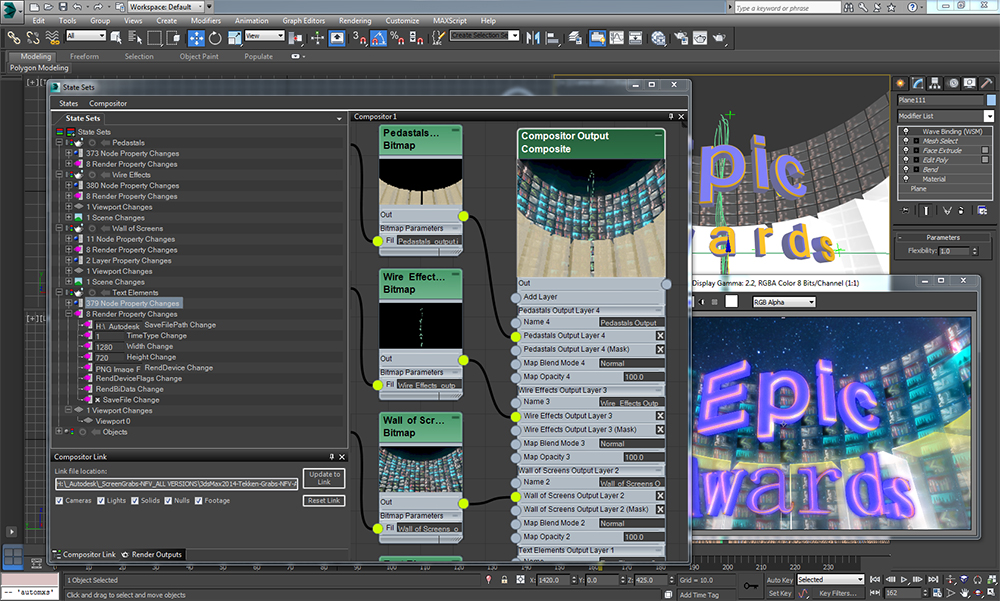Switch to the Freeform ribbon tab
This screenshot has height=601, width=1000.
pyautogui.click(x=84, y=56)
